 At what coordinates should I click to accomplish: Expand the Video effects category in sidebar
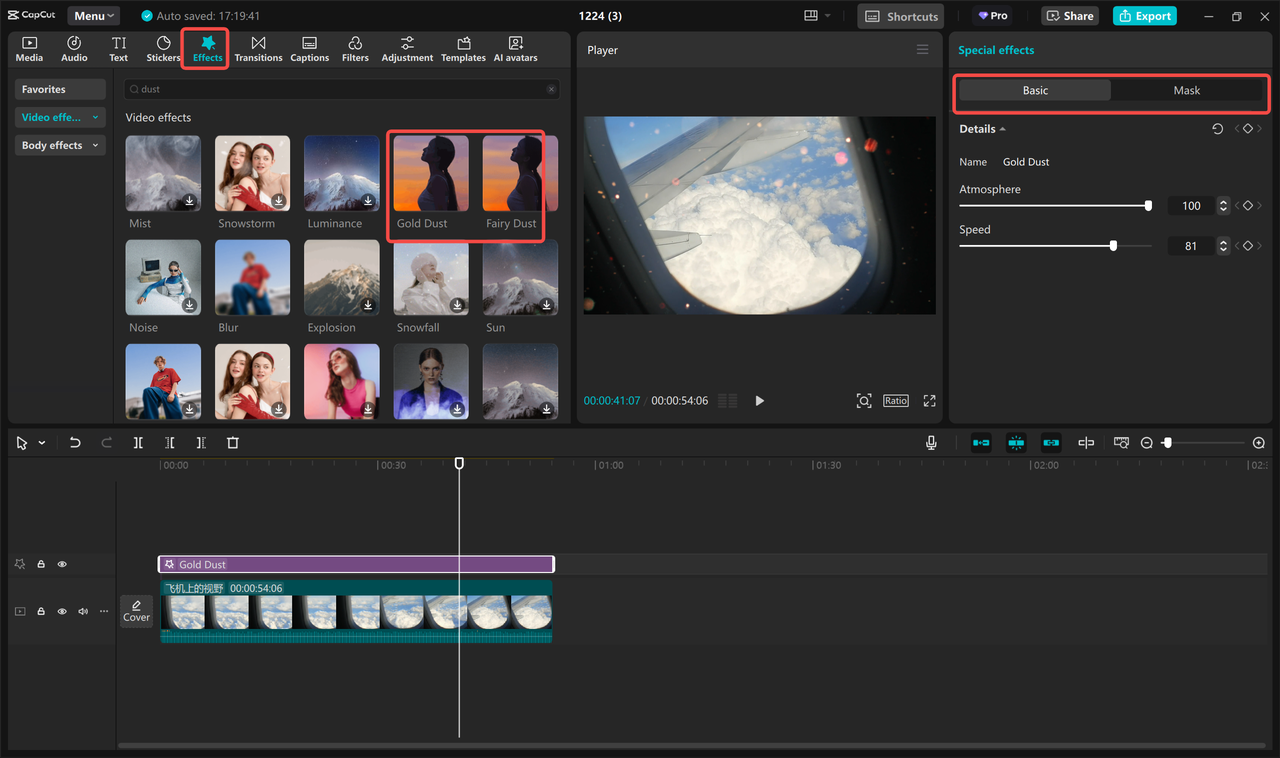(95, 117)
